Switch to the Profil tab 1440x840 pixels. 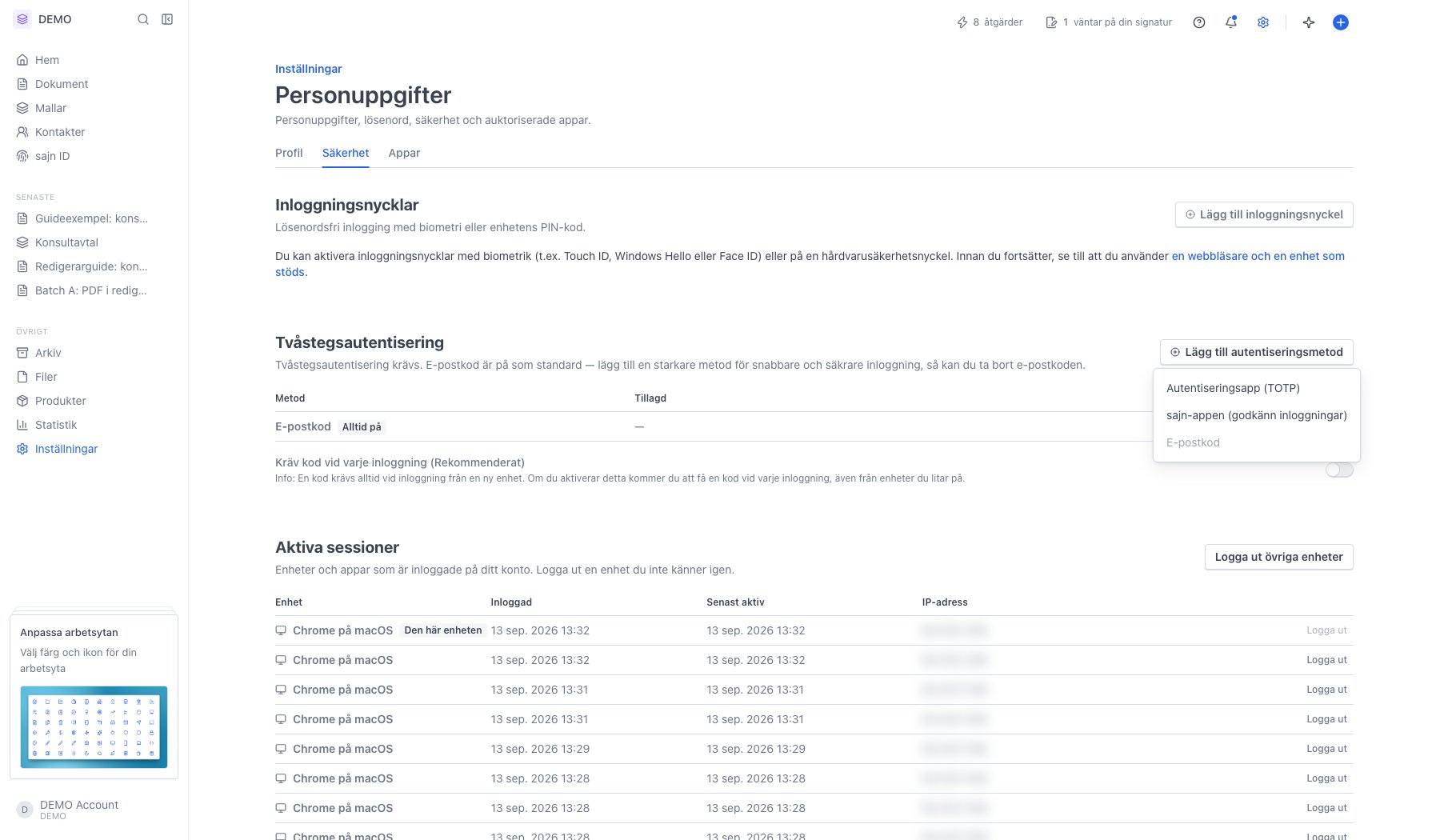click(289, 153)
